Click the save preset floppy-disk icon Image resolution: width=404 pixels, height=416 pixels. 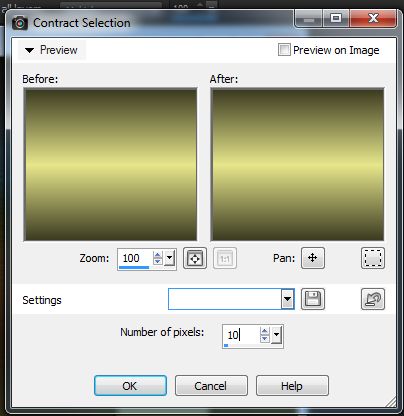(x=313, y=299)
